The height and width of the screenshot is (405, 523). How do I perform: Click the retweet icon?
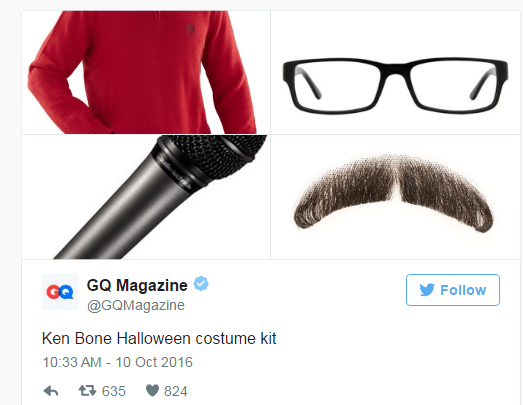coord(87,391)
